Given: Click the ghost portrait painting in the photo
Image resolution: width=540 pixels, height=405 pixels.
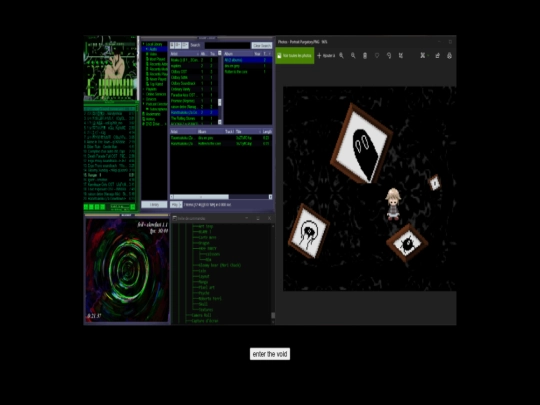Looking at the screenshot, I should pyautogui.click(x=361, y=144).
